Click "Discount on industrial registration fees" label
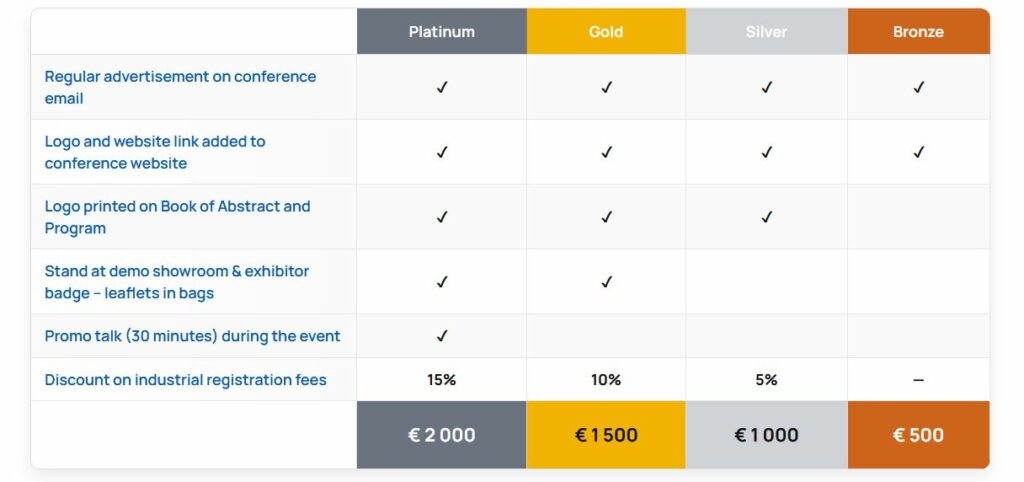 point(185,380)
